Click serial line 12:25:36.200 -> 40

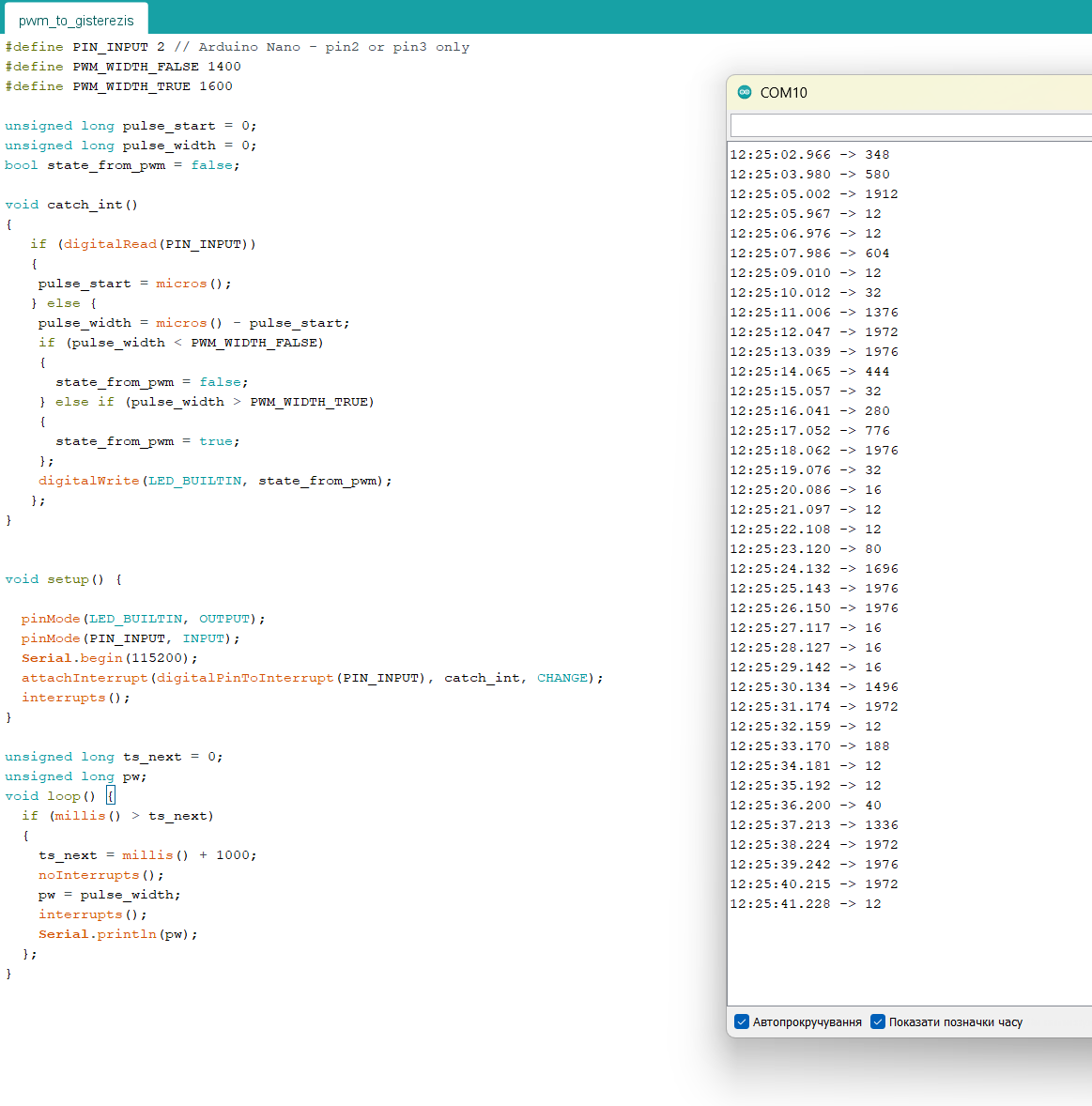click(806, 806)
